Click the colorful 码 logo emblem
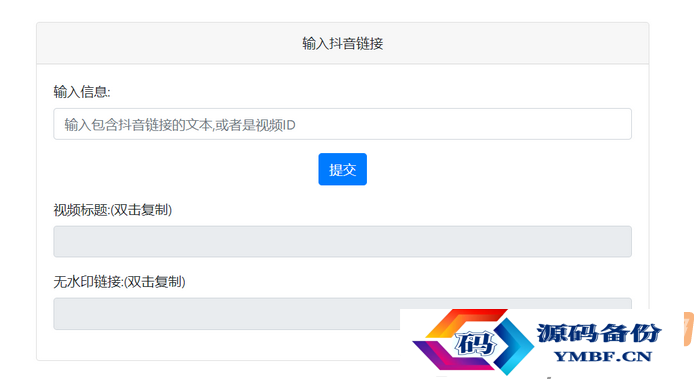The image size is (694, 387). pyautogui.click(x=473, y=342)
